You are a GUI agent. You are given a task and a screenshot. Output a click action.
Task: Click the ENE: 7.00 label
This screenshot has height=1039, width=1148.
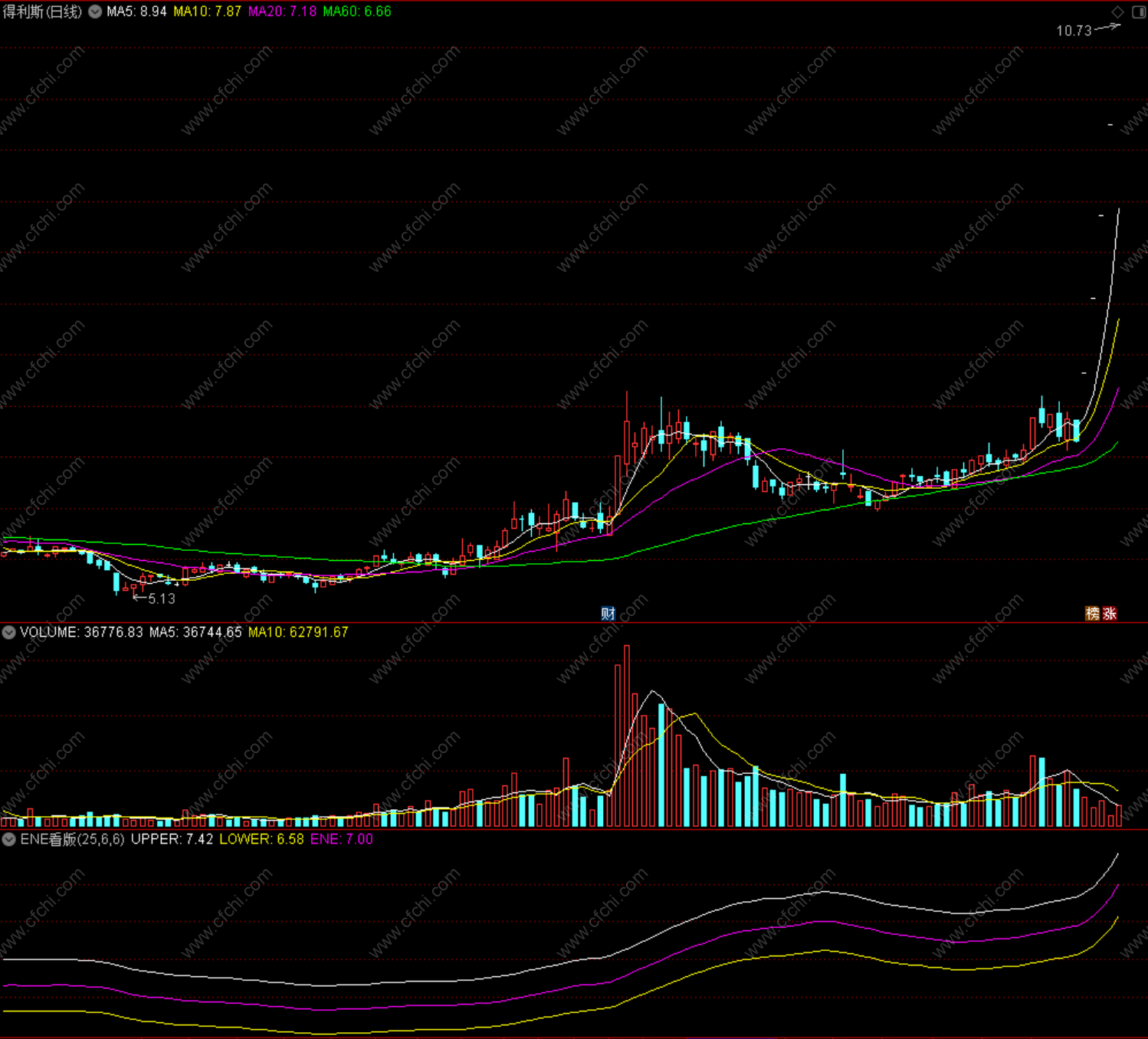click(x=341, y=839)
